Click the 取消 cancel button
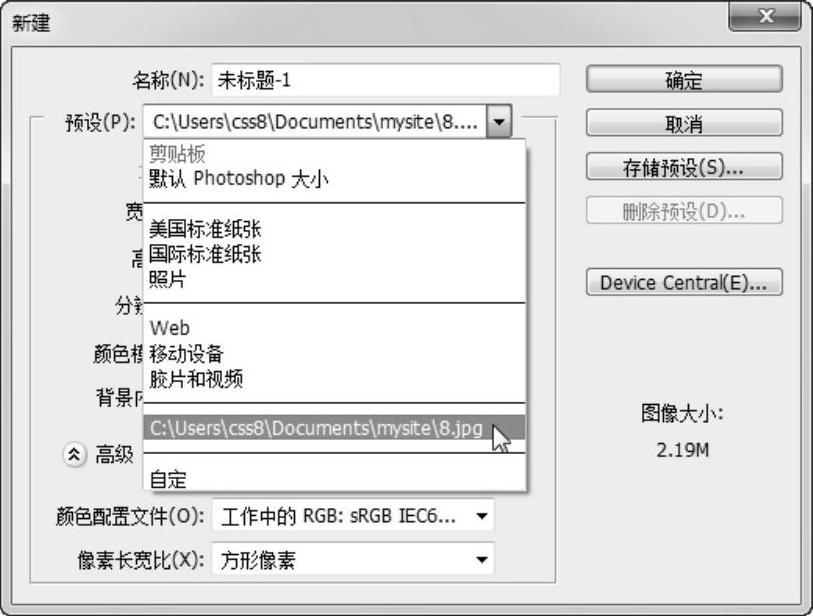Screen dimensions: 813x616 coord(684,123)
